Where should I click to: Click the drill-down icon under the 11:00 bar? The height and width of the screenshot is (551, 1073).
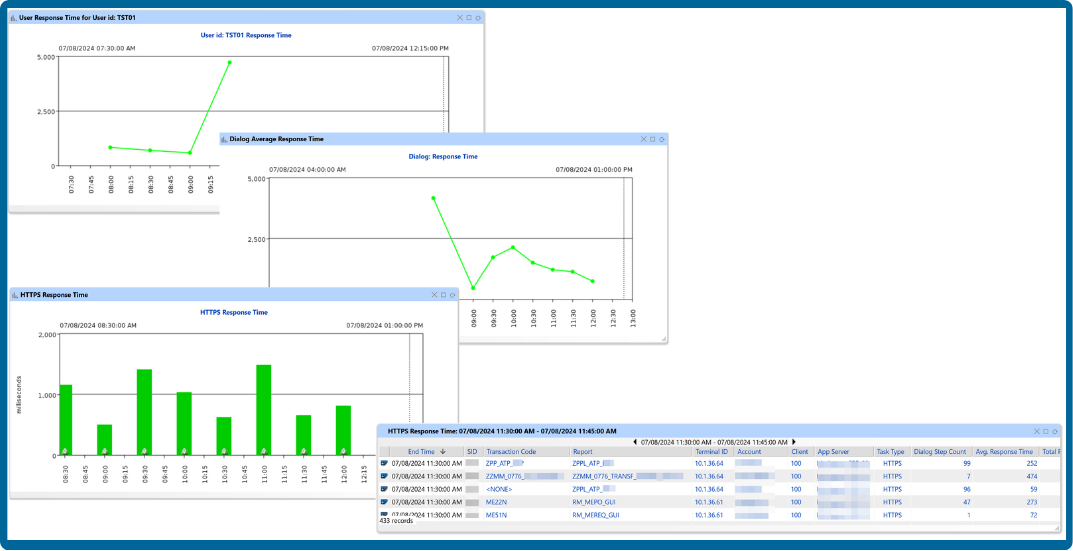(263, 450)
